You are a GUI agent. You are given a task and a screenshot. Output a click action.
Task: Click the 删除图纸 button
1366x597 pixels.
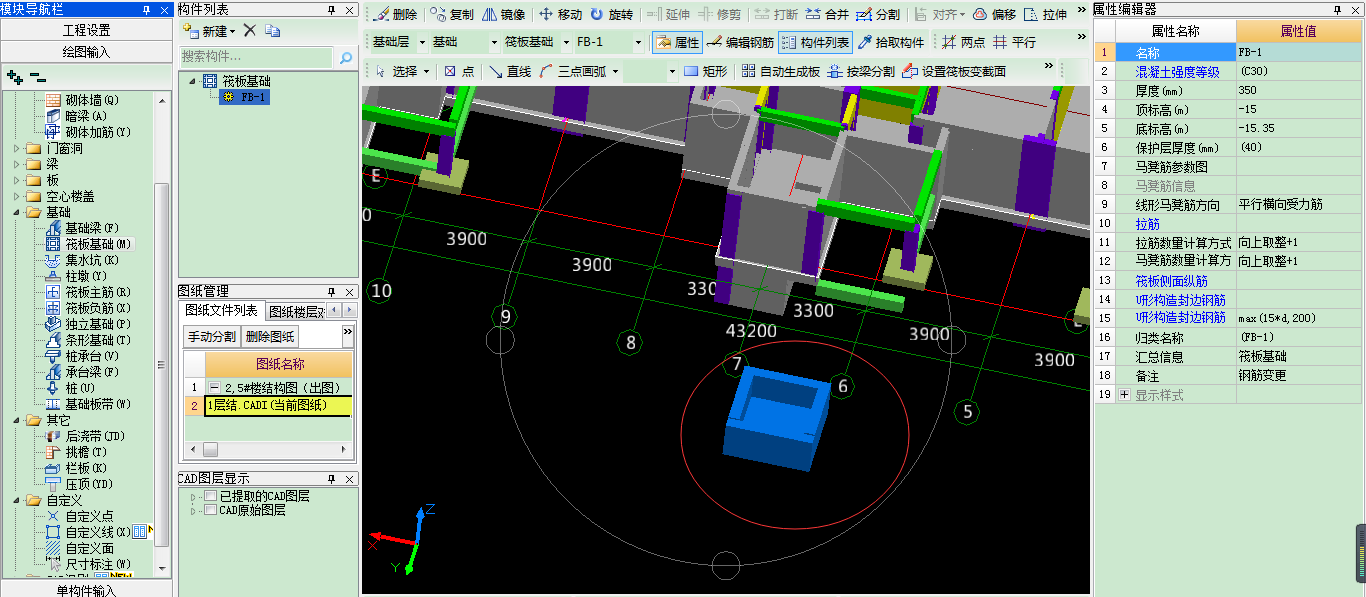(x=270, y=336)
